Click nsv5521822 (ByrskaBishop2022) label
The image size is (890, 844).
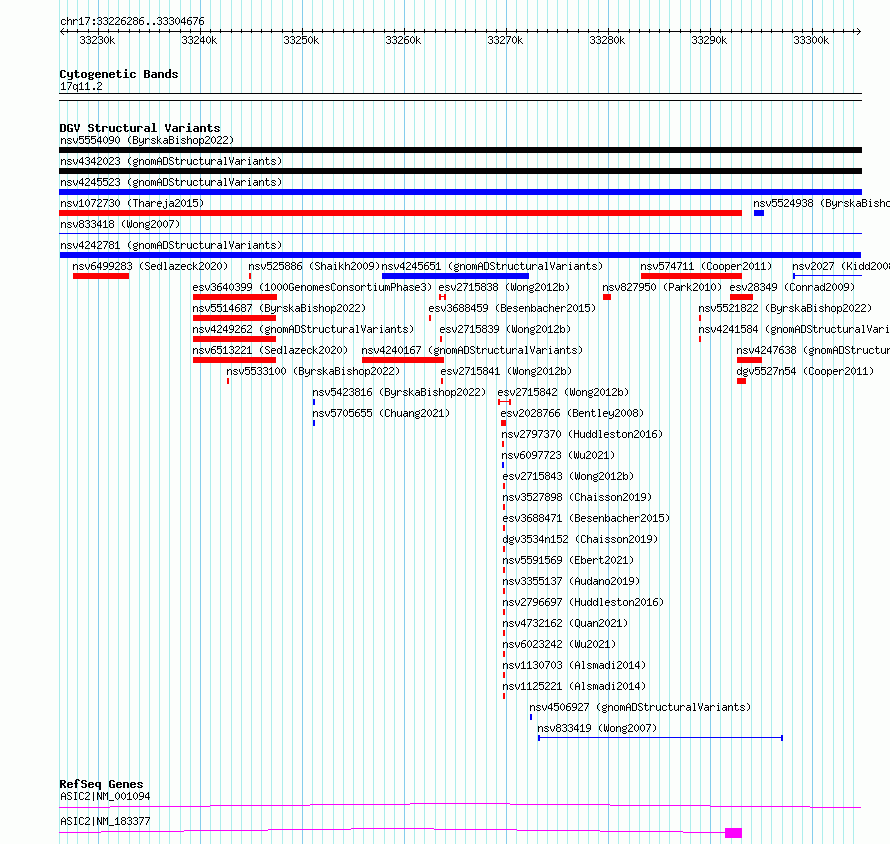[x=785, y=308]
